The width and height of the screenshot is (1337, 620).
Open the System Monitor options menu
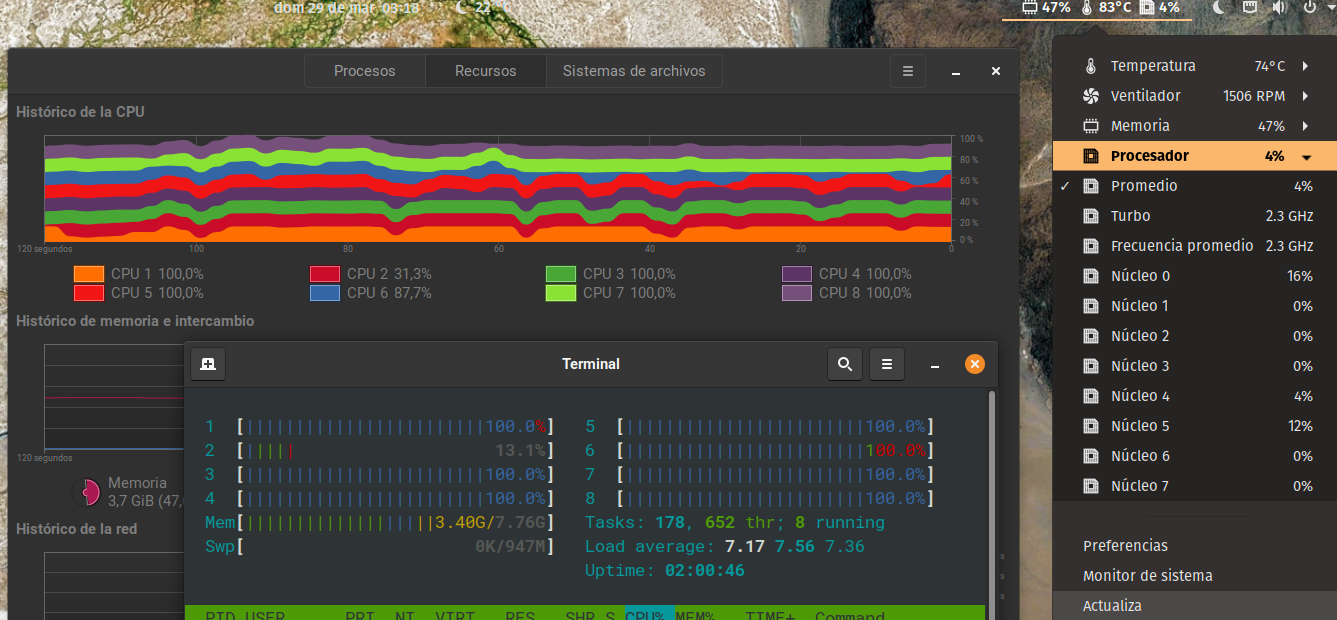point(907,70)
